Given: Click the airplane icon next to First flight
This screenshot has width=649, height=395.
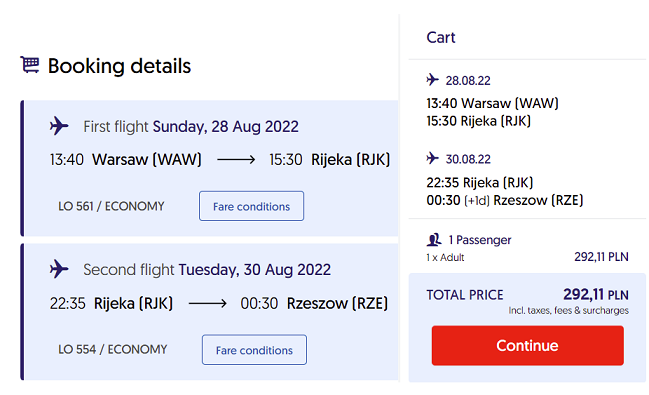Looking at the screenshot, I should (59, 126).
